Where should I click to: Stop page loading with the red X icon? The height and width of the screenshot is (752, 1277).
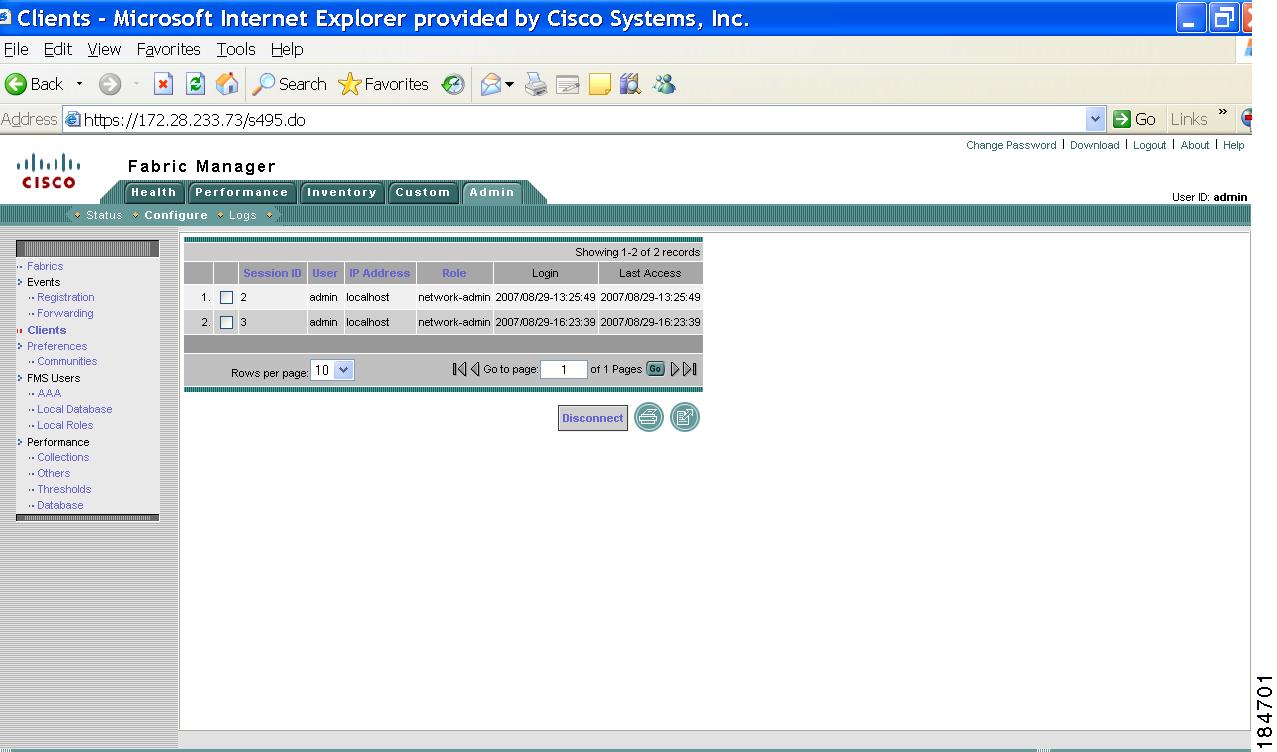pyautogui.click(x=164, y=85)
